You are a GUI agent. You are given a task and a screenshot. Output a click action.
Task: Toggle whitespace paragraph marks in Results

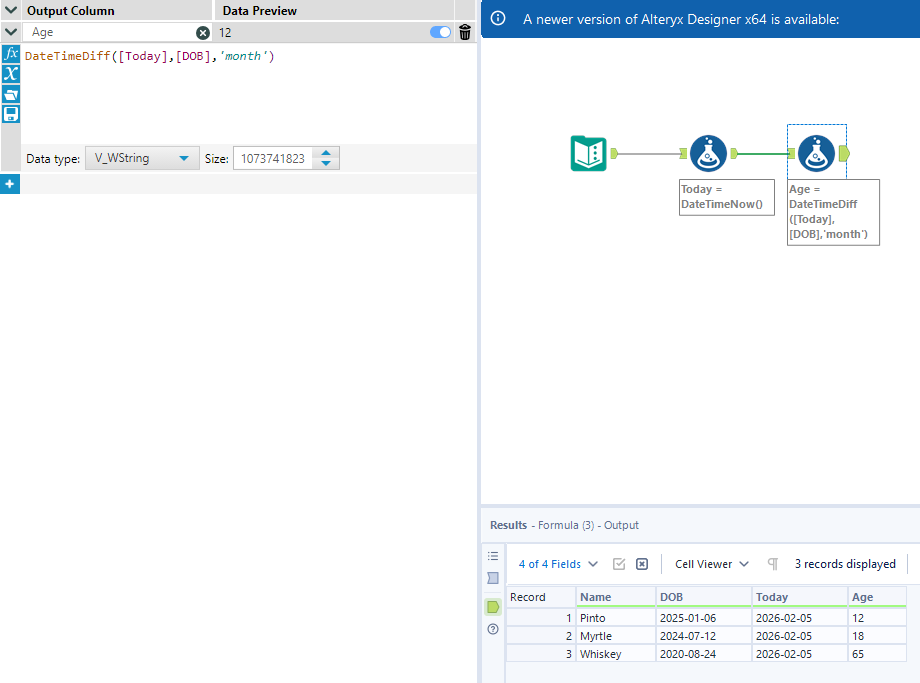[773, 564]
